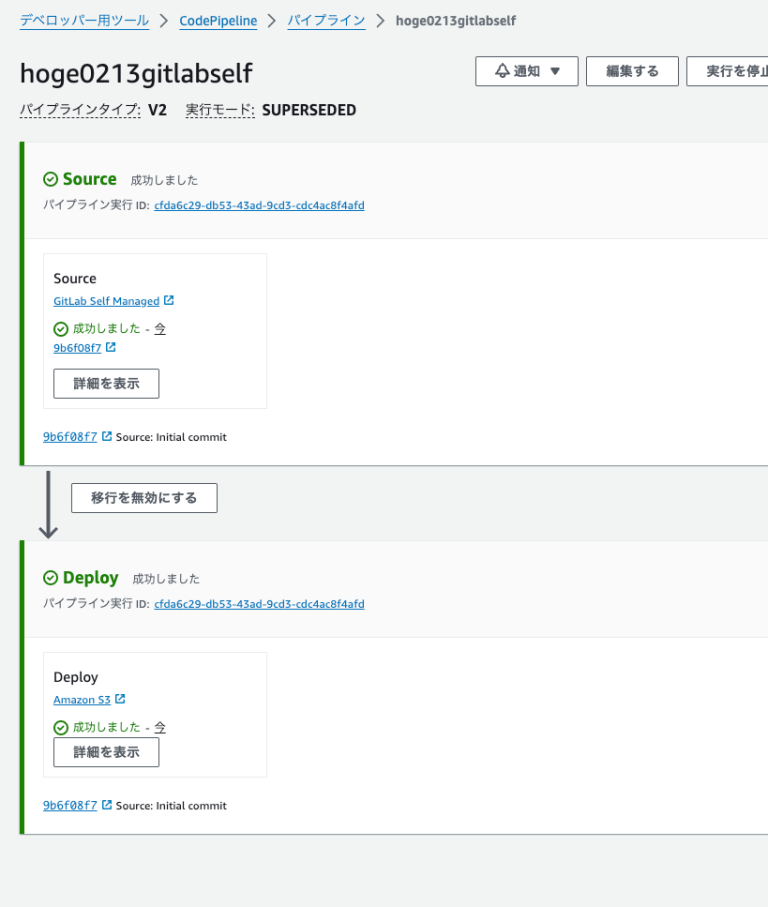The height and width of the screenshot is (907, 768).
Task: Click デベロッパー用ツール breadcrumb
Action: coord(84,20)
